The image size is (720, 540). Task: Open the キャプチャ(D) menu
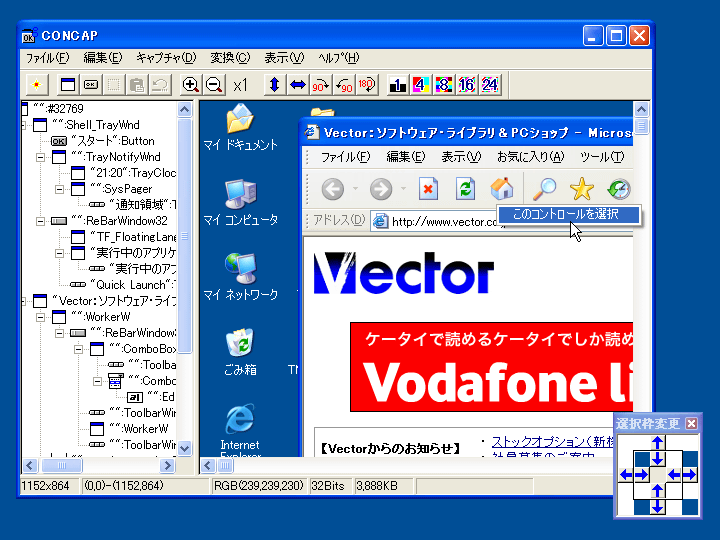(x=166, y=58)
